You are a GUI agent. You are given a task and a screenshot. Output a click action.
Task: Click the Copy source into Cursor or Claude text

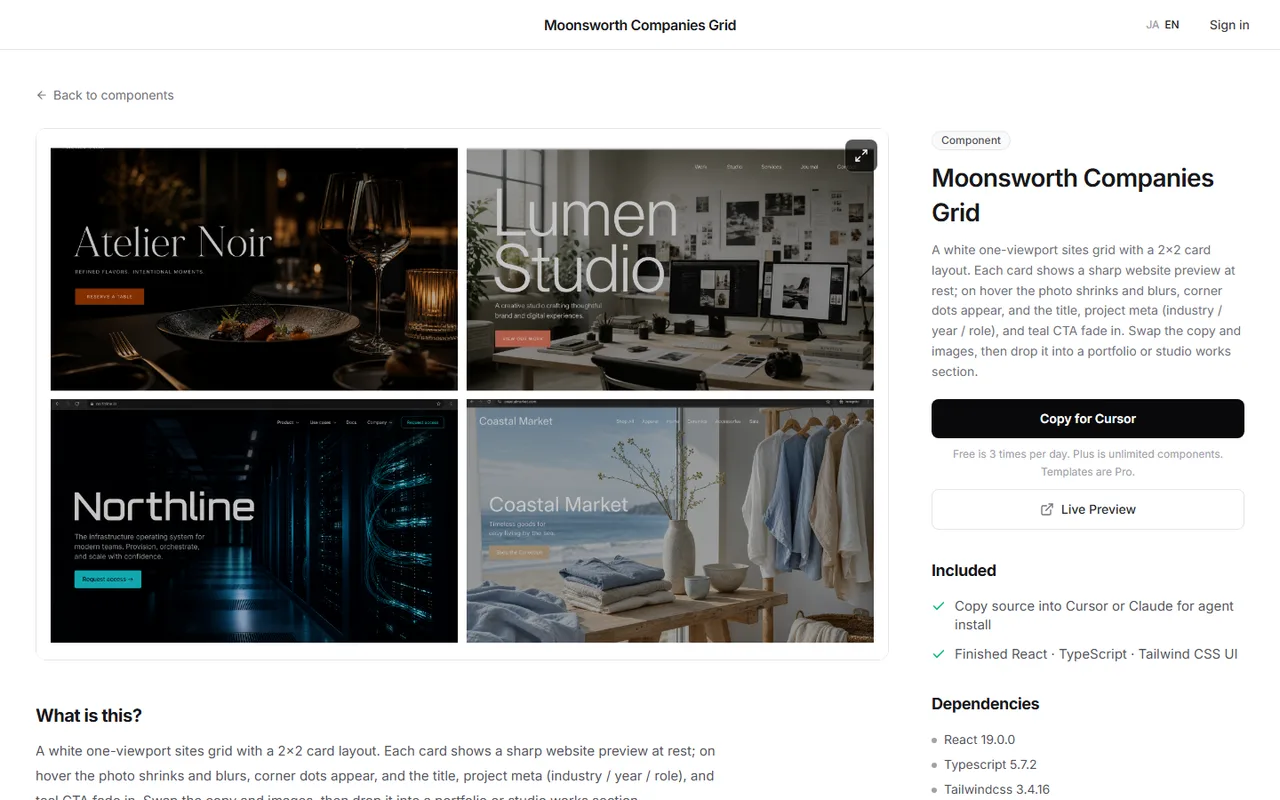[x=1094, y=616]
